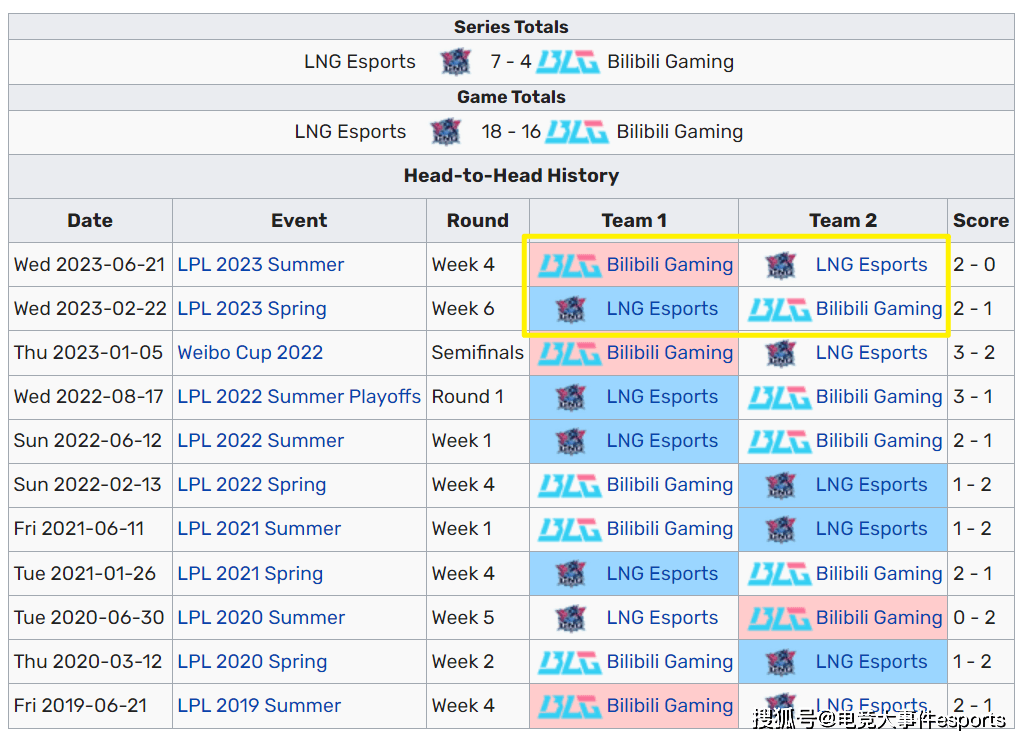The width and height of the screenshot is (1028, 741).
Task: Click LNG Esports name in Game Totals row
Action: pos(350,132)
